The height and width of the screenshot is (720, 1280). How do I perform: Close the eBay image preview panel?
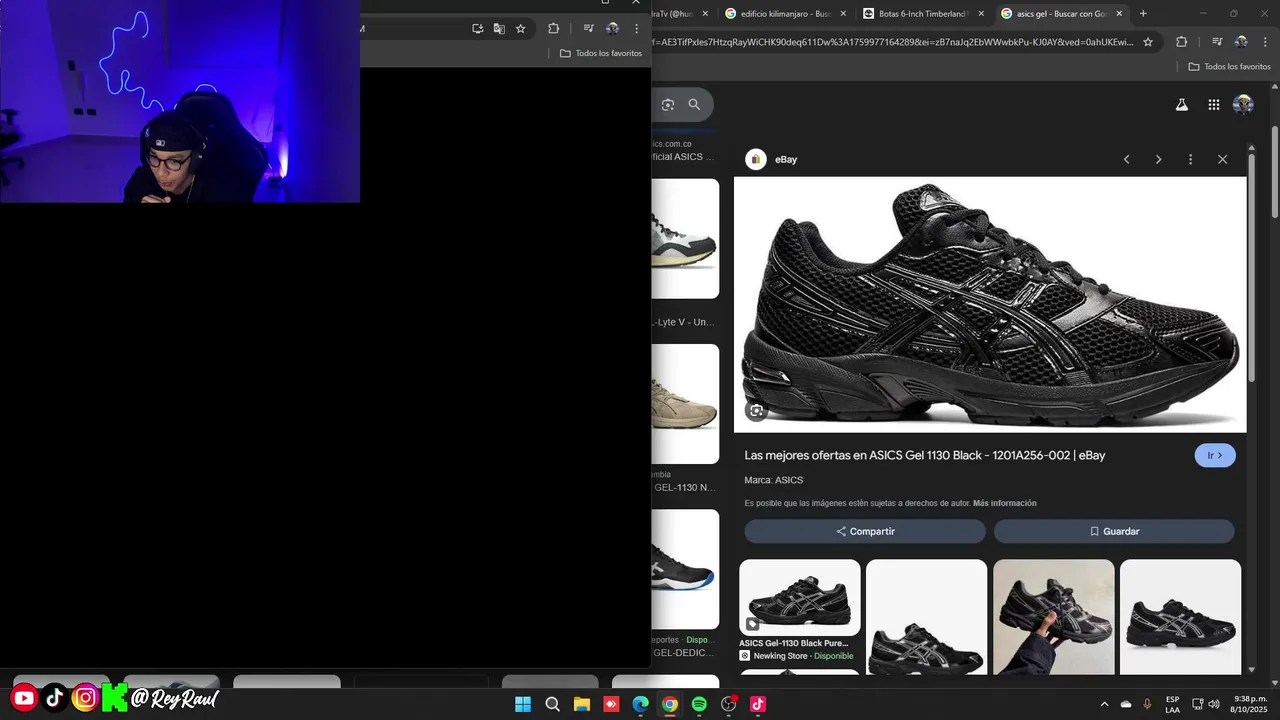coord(1222,159)
